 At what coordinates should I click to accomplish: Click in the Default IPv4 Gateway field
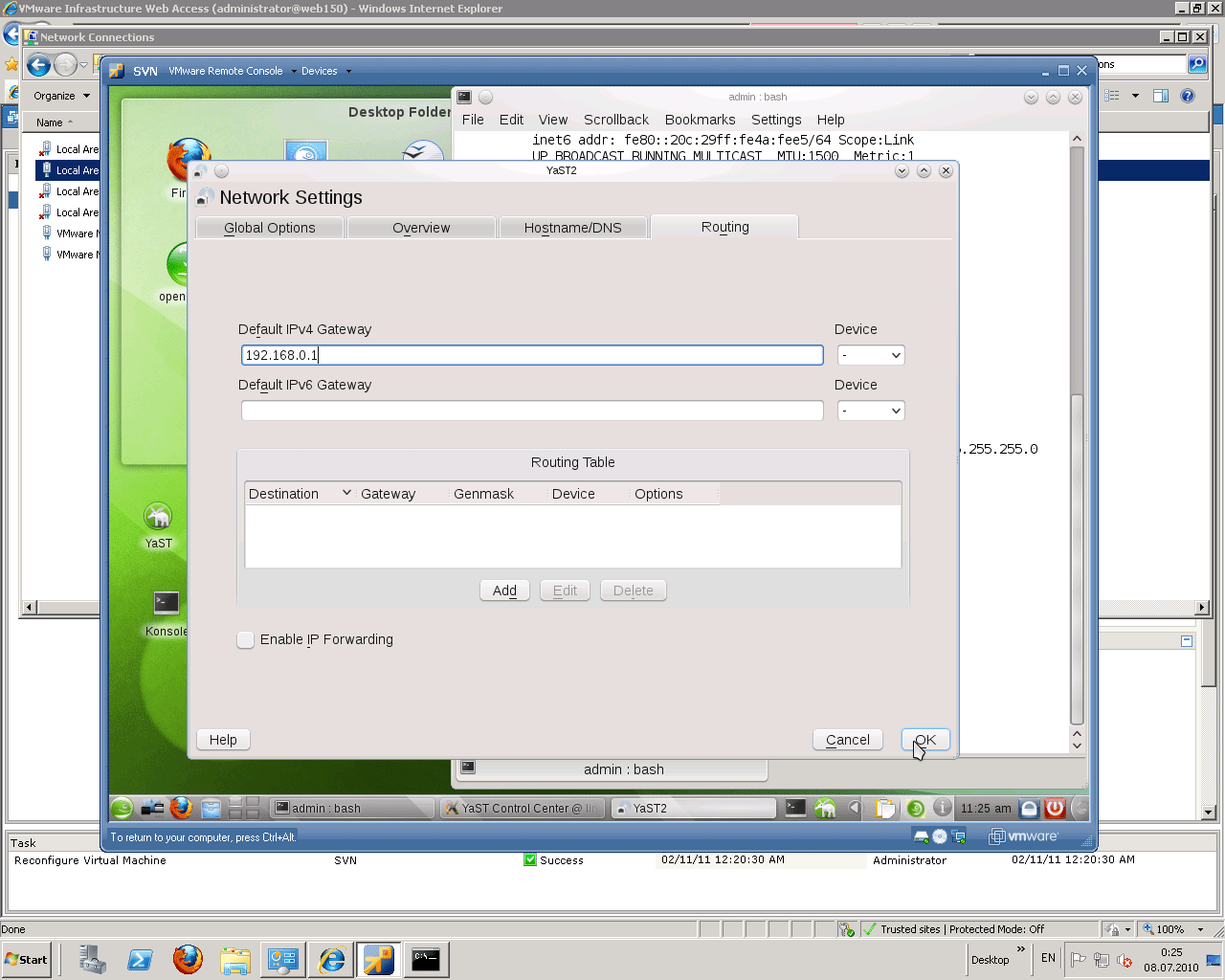click(532, 355)
